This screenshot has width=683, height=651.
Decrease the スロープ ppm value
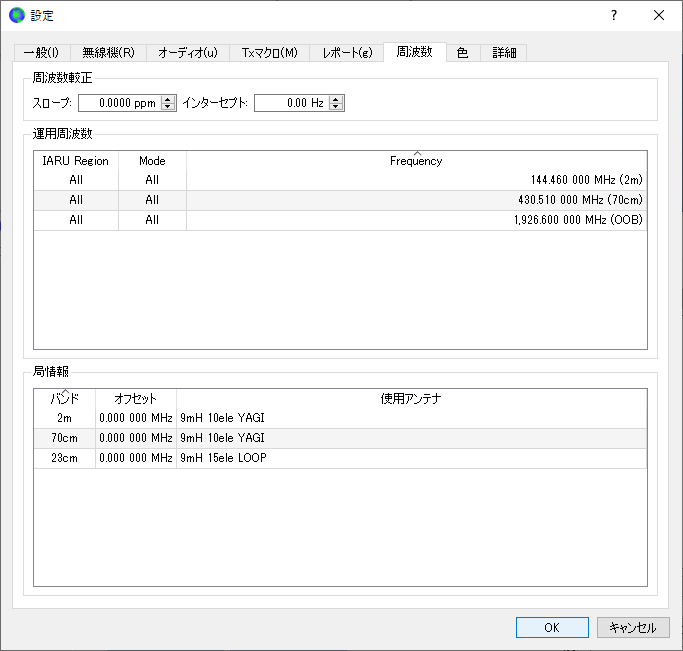168,107
